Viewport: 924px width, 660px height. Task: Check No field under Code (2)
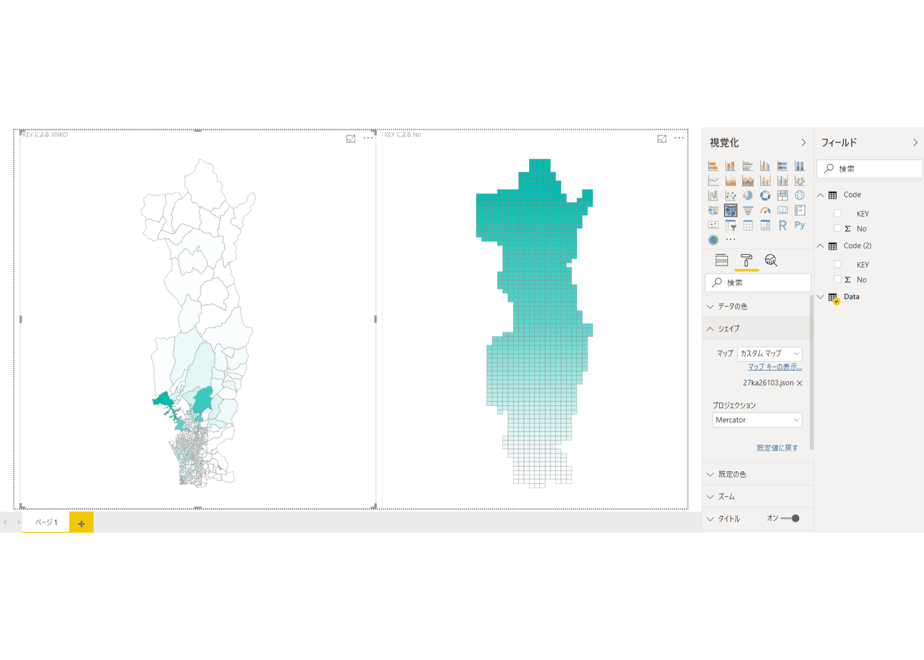click(837, 279)
